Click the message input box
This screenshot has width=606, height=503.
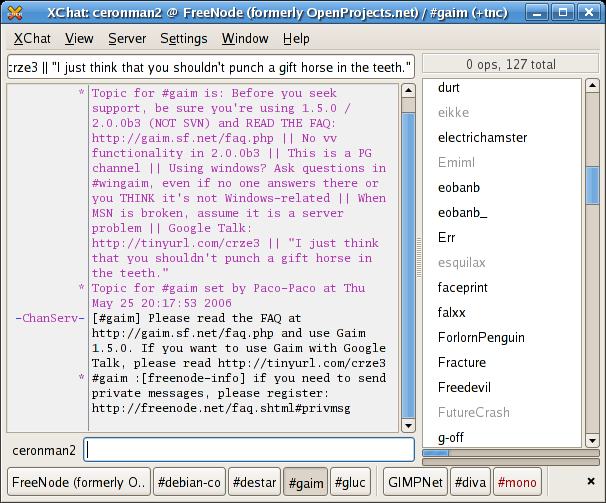[x=249, y=450]
